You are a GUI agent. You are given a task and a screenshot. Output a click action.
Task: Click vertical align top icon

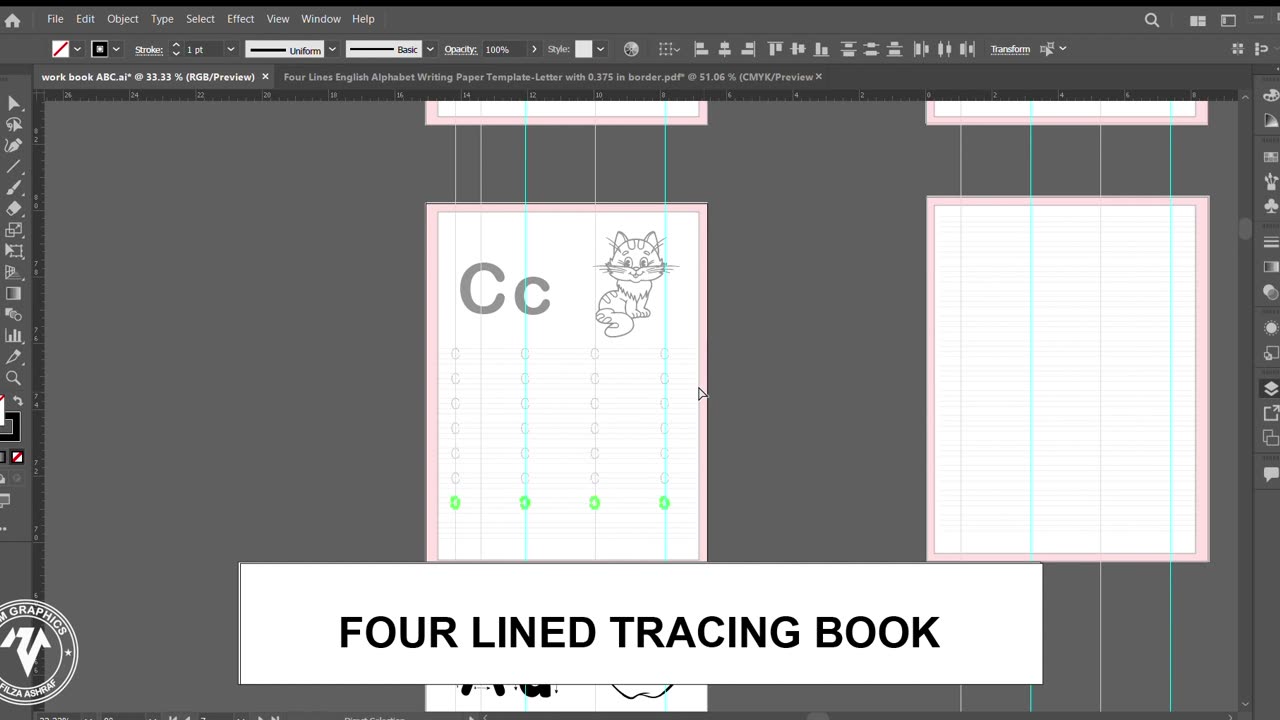tap(775, 49)
